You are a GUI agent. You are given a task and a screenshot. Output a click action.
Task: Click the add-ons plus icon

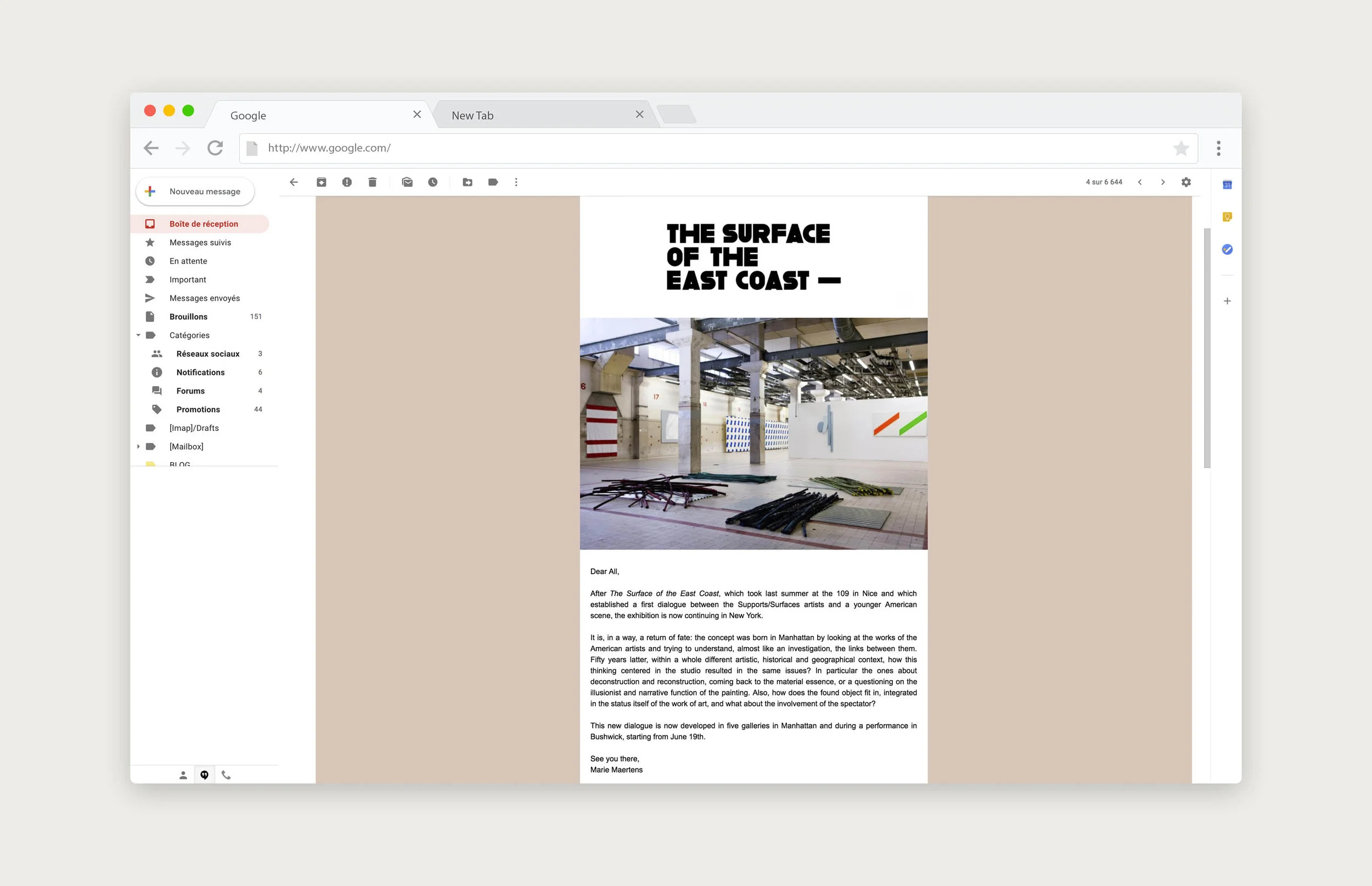[x=1227, y=301]
